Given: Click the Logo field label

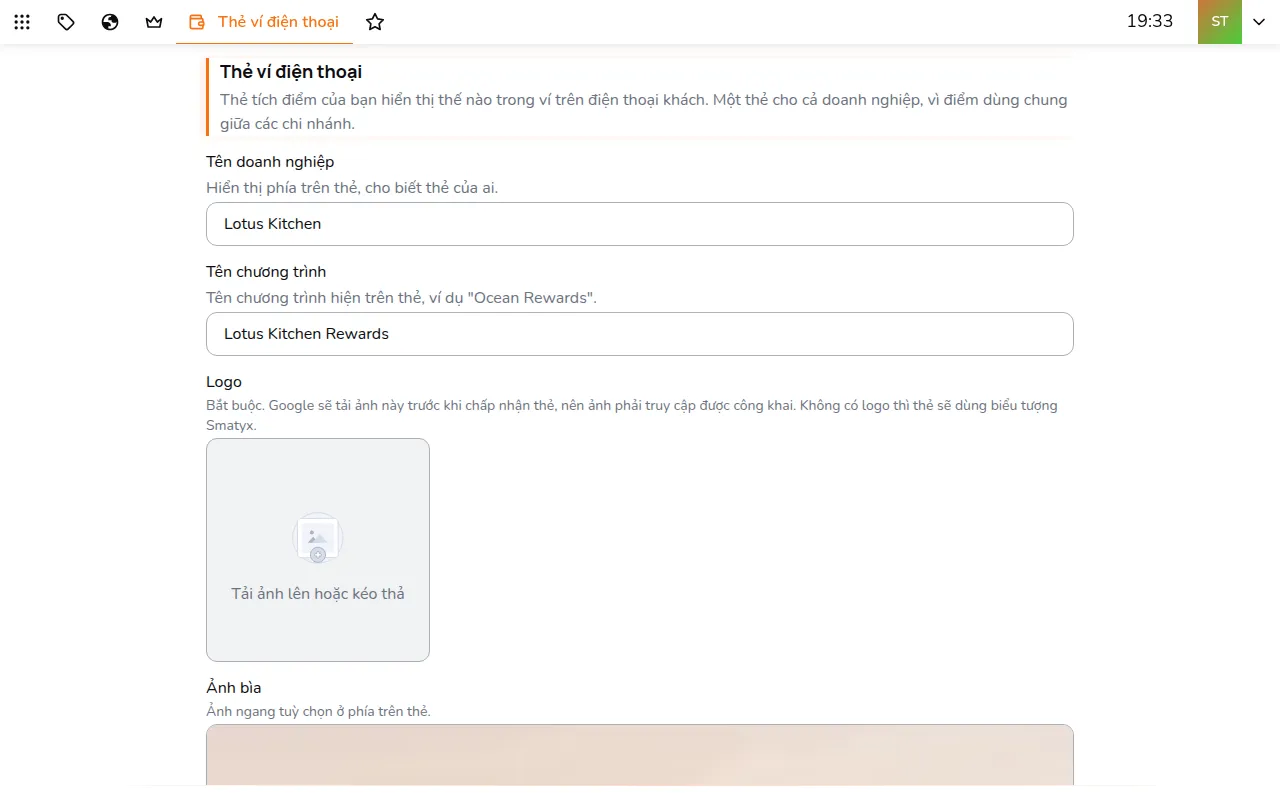Looking at the screenshot, I should [x=224, y=382].
